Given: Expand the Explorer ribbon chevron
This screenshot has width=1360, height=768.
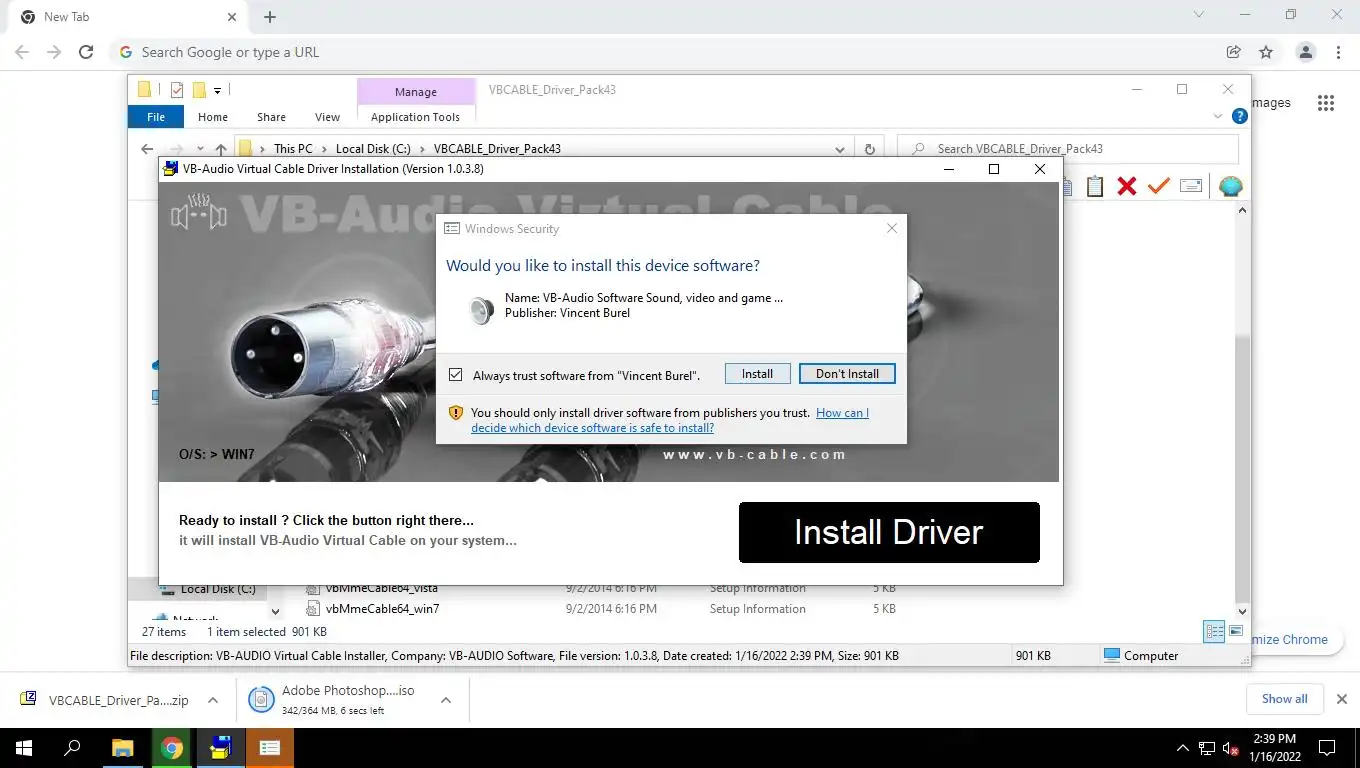Looking at the screenshot, I should [x=1217, y=116].
